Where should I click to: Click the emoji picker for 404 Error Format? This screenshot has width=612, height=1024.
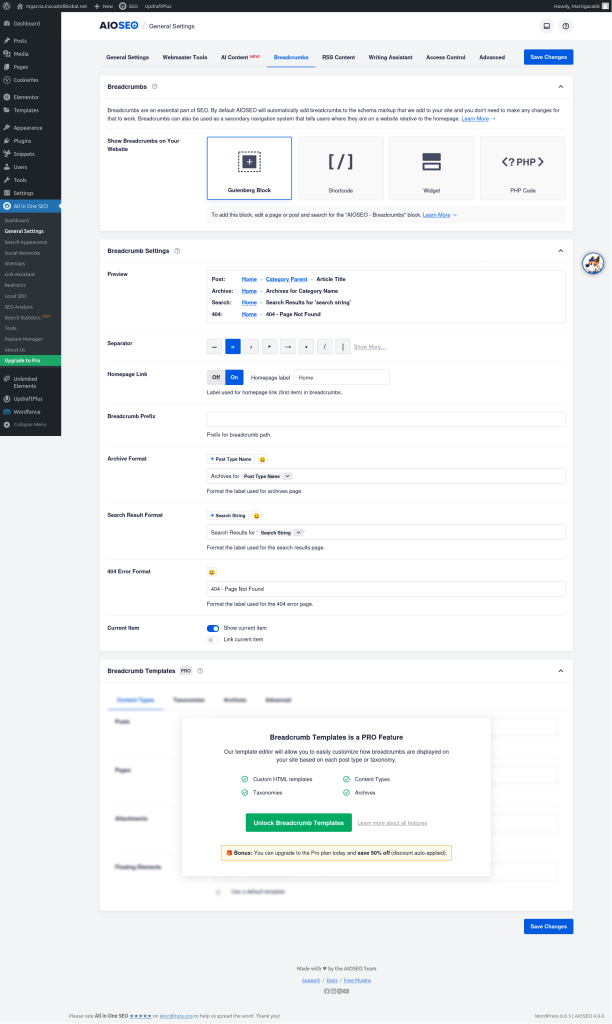point(212,572)
